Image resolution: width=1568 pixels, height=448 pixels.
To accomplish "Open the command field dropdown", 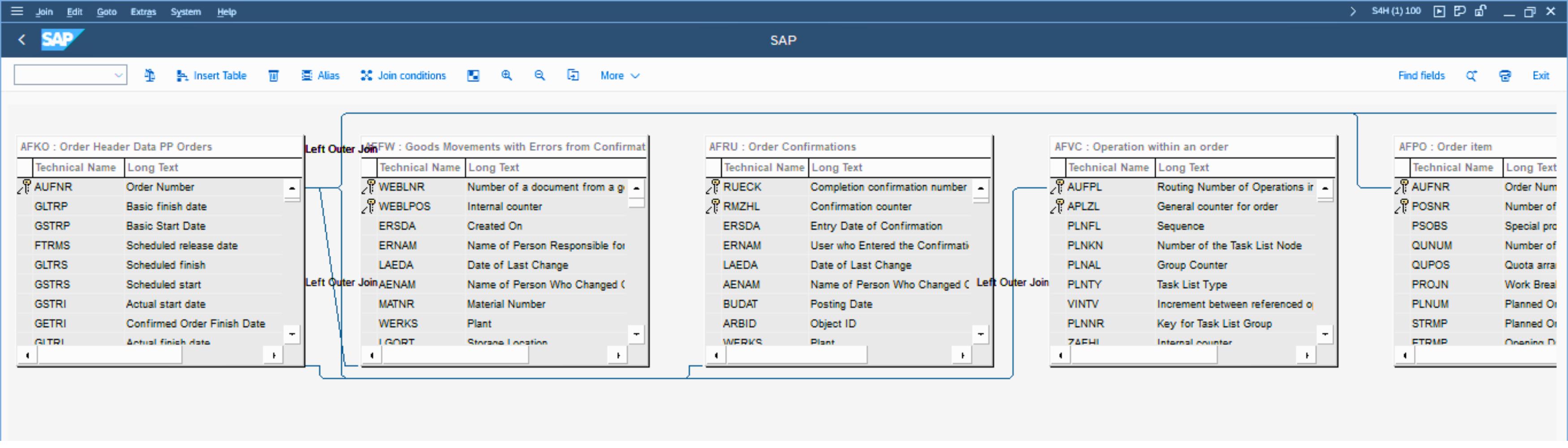I will (x=119, y=75).
